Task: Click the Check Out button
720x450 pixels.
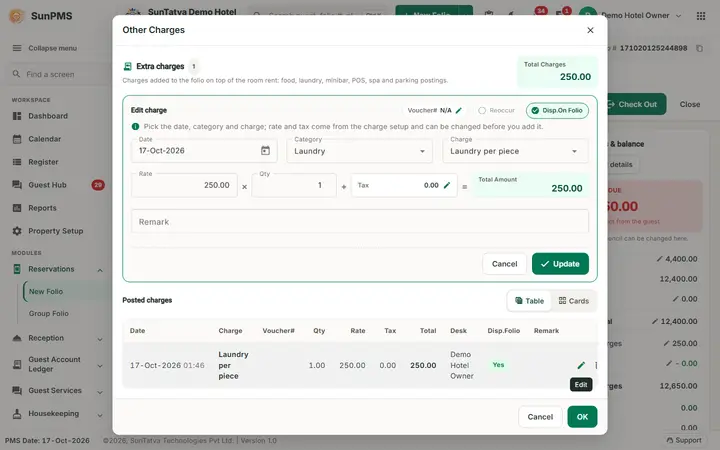Action: click(x=636, y=104)
